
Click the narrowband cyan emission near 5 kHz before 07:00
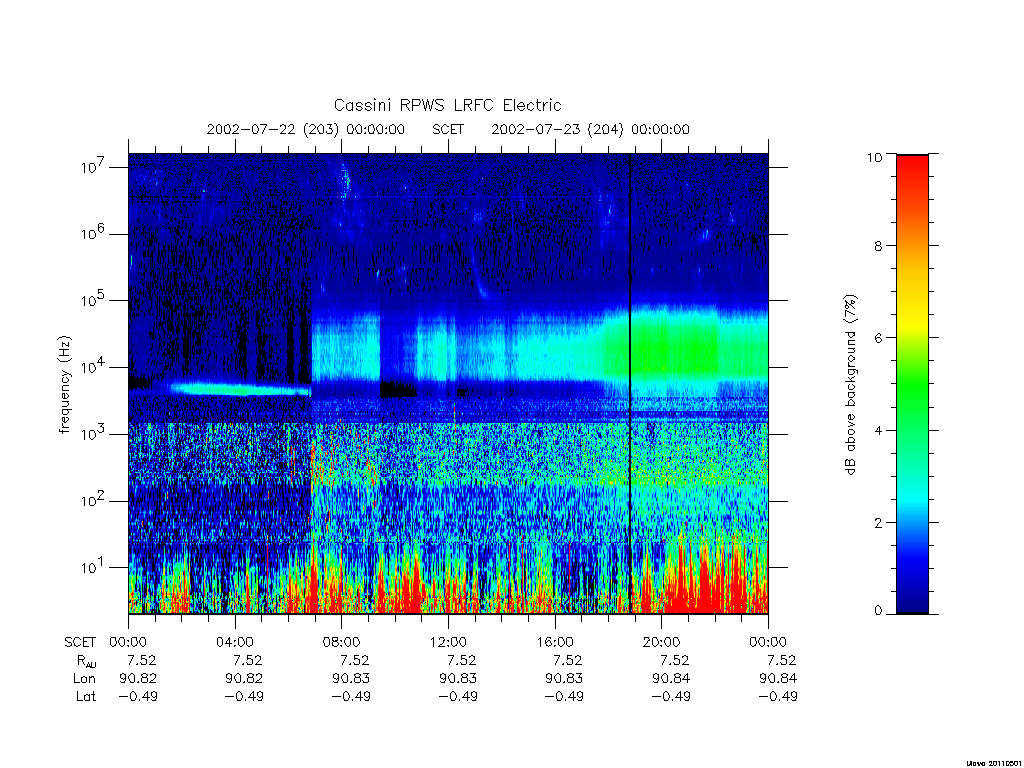tap(240, 389)
